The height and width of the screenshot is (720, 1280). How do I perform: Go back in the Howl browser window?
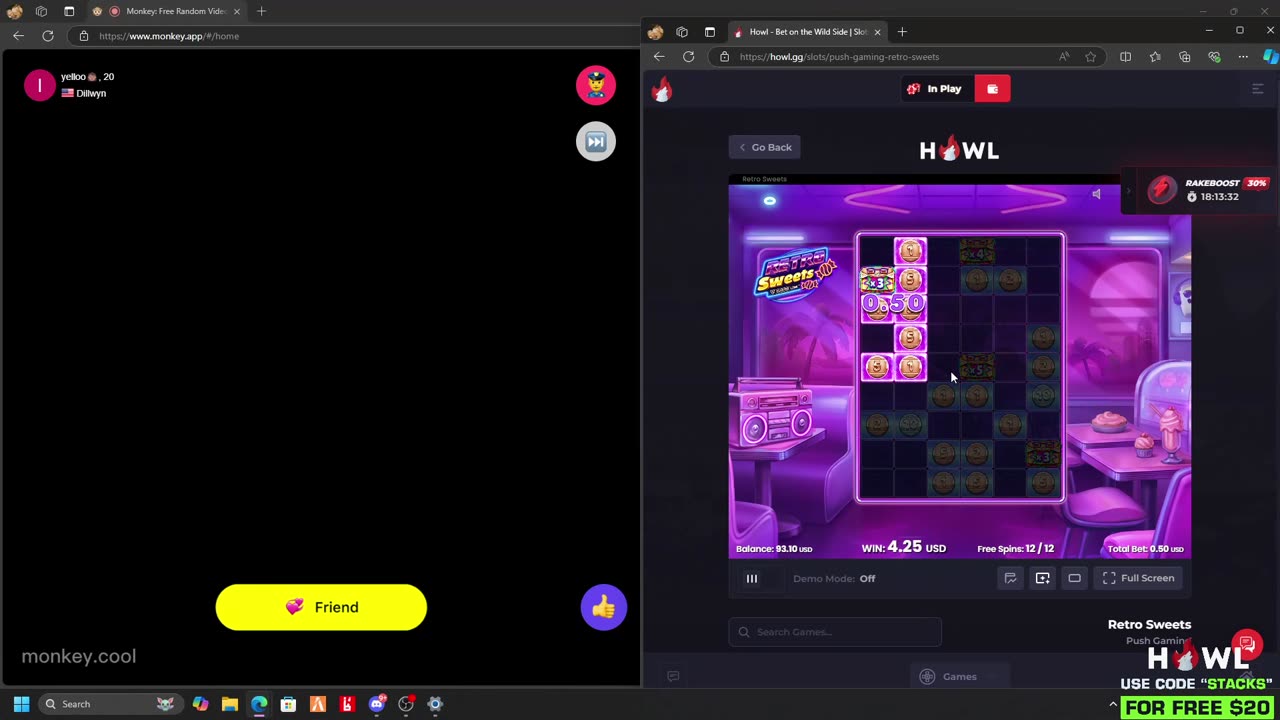point(659,56)
